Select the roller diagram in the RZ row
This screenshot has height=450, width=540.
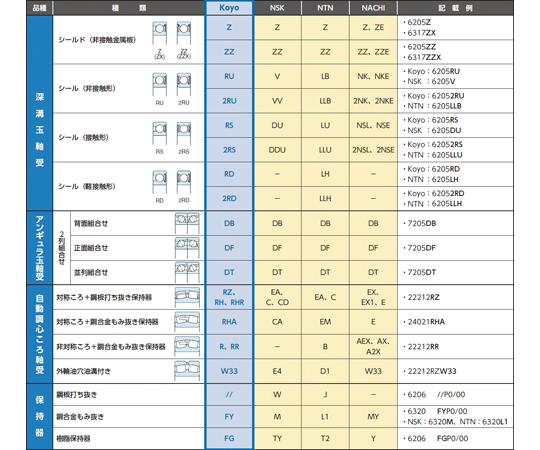pos(187,297)
